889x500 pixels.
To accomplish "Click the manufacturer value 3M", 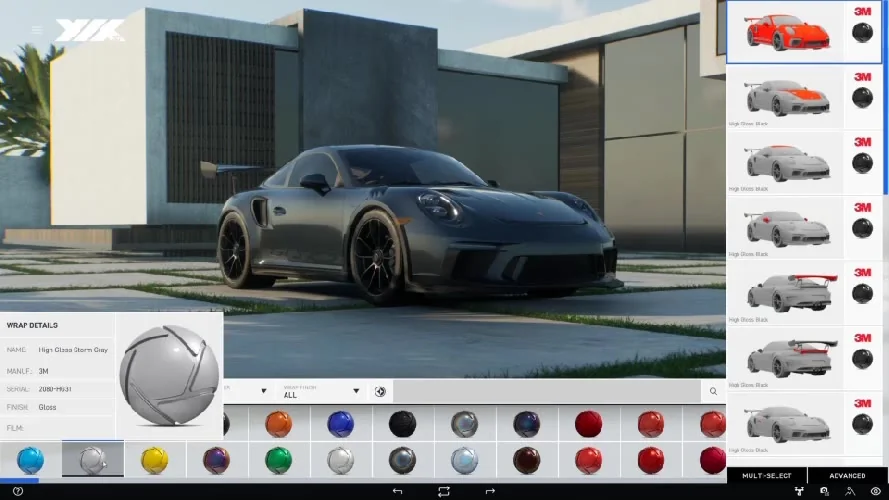I will pos(44,371).
